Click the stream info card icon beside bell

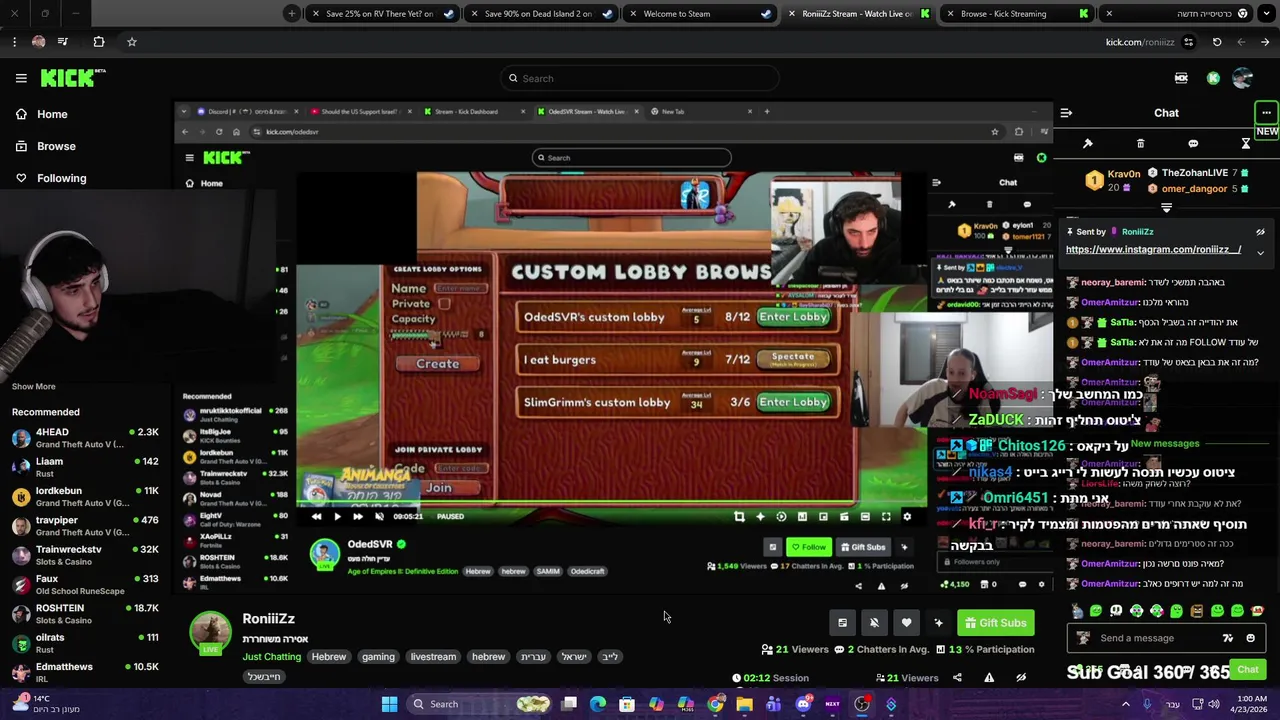coord(842,623)
